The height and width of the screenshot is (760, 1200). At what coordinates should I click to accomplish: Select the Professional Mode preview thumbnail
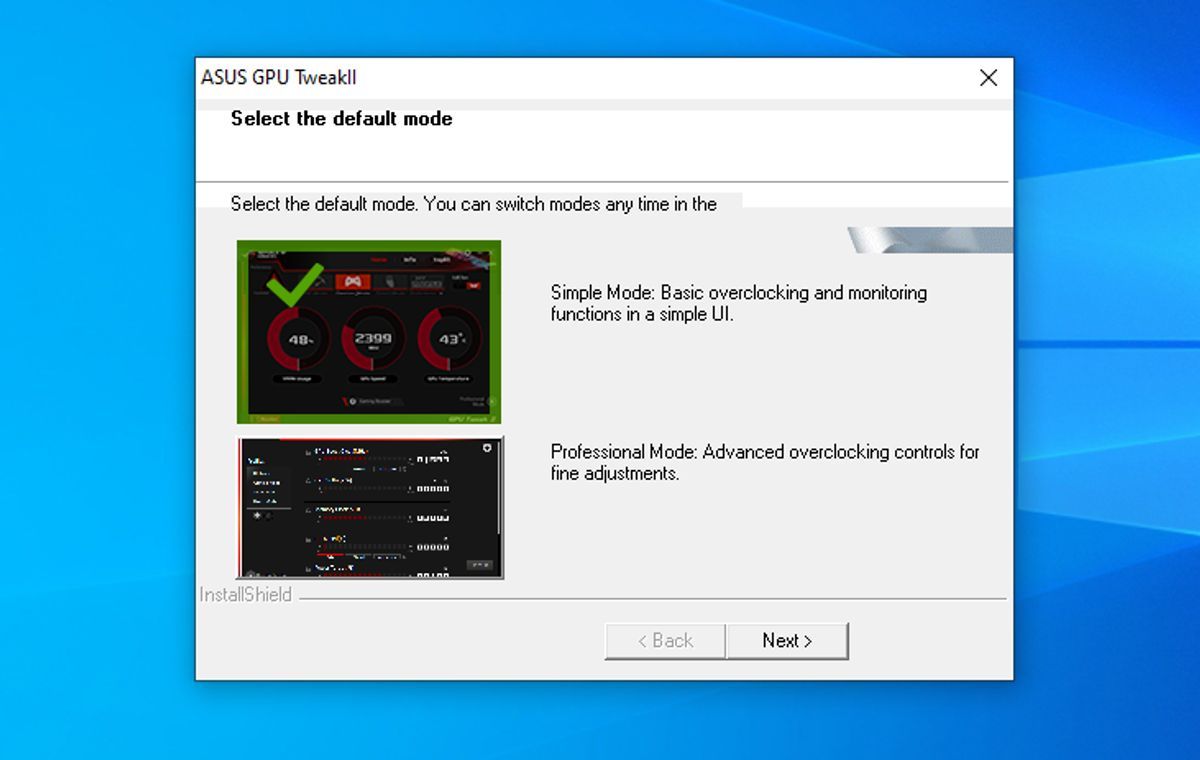click(370, 508)
